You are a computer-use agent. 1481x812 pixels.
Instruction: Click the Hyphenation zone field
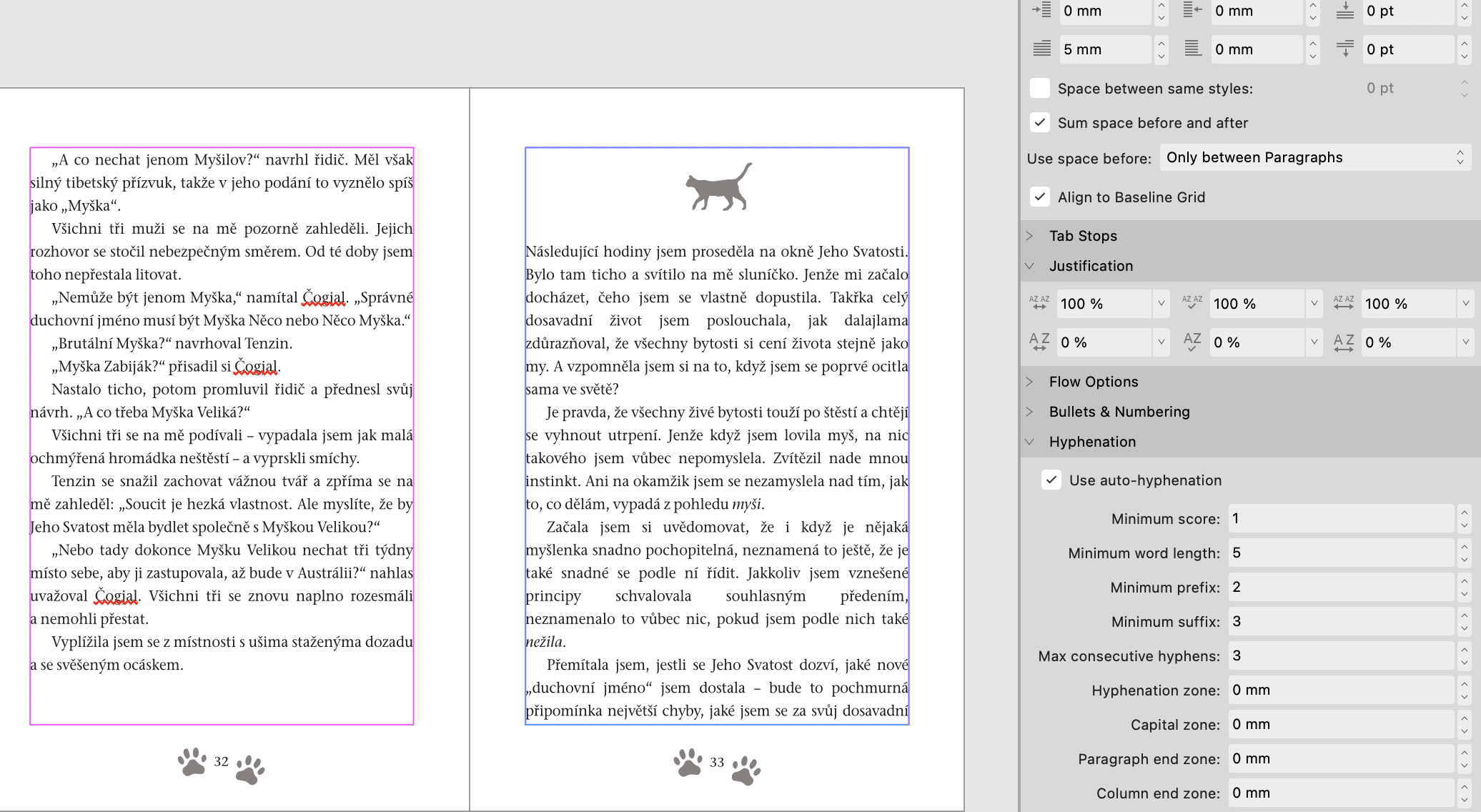coord(1341,690)
